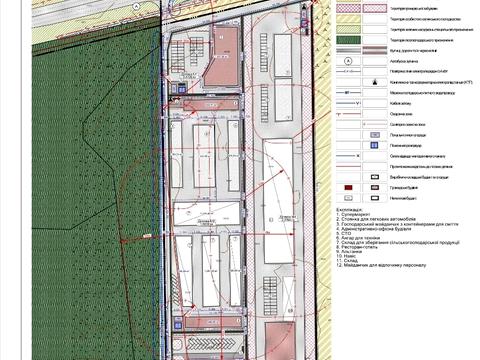480x360 pixels.
Task: Click the dark red filled rectangle legend symbol
Action: [x=348, y=188]
